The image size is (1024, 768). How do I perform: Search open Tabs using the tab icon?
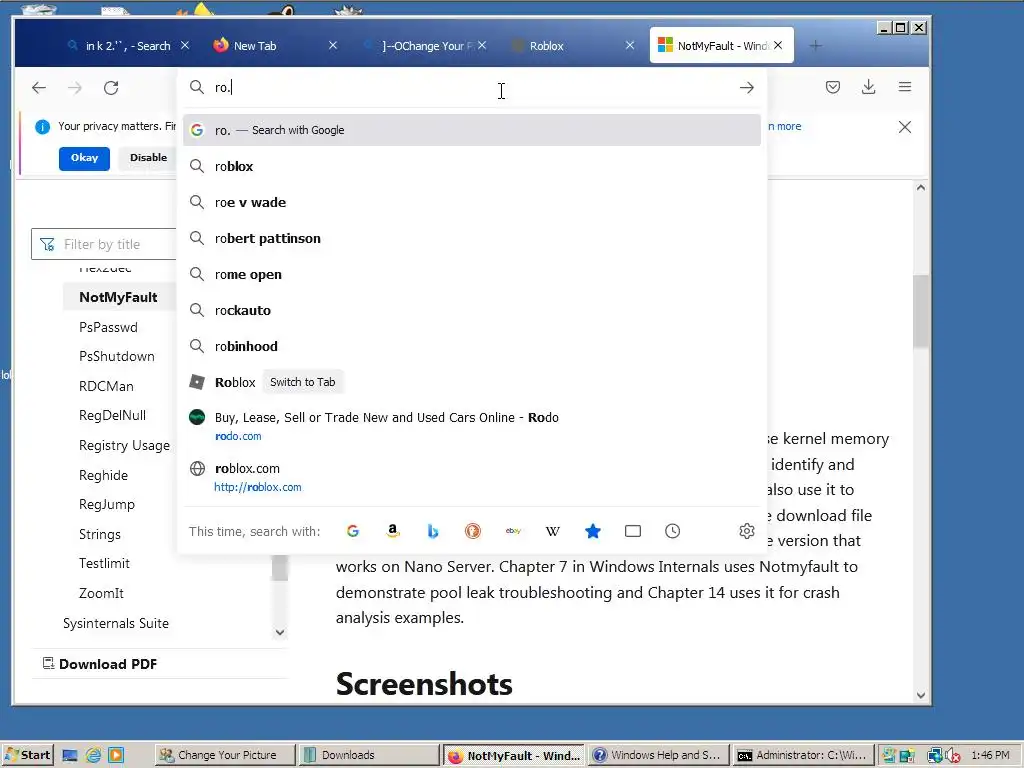633,532
